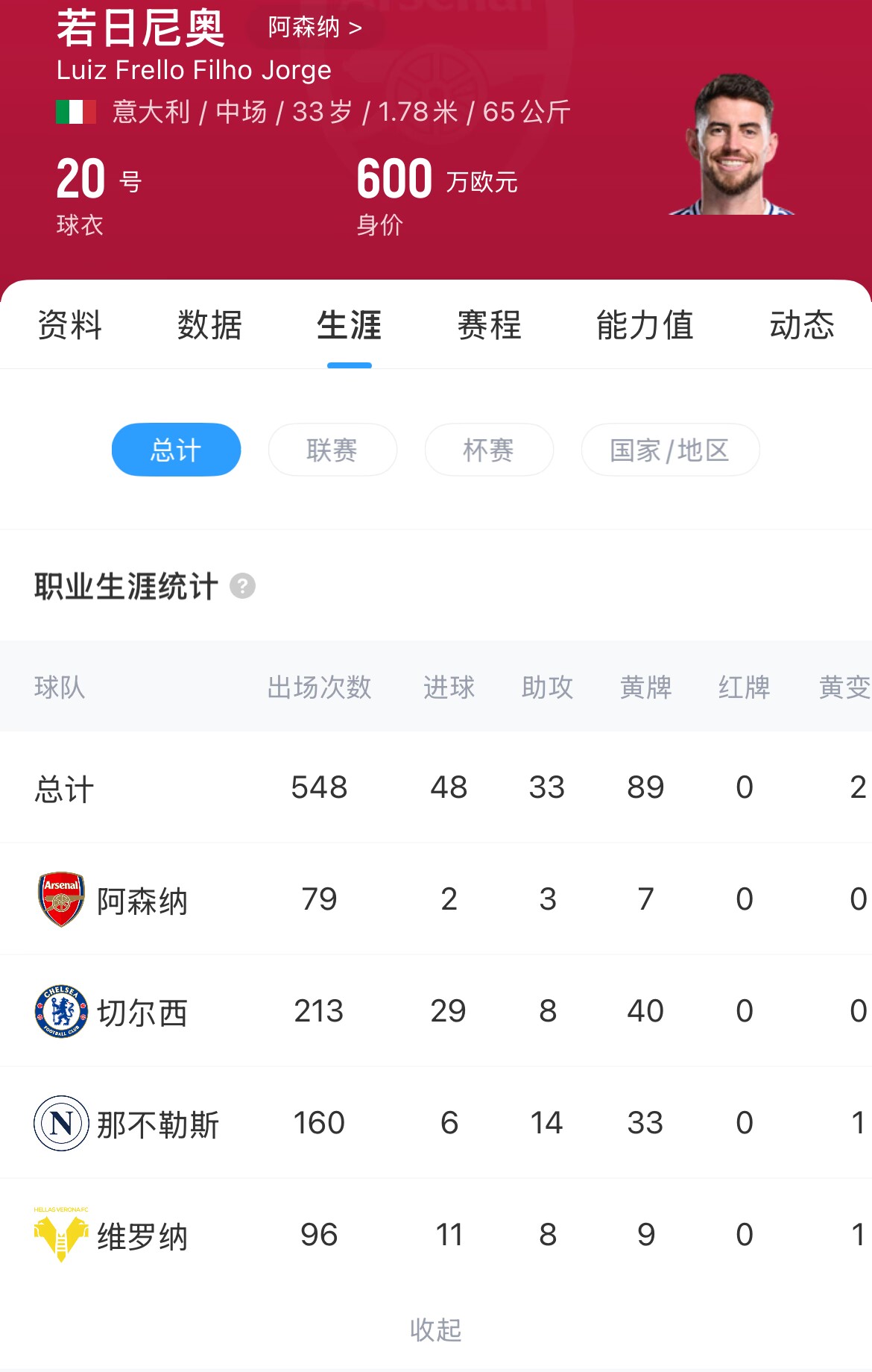
Task: Tap the Napoli club logo
Action: click(61, 1123)
